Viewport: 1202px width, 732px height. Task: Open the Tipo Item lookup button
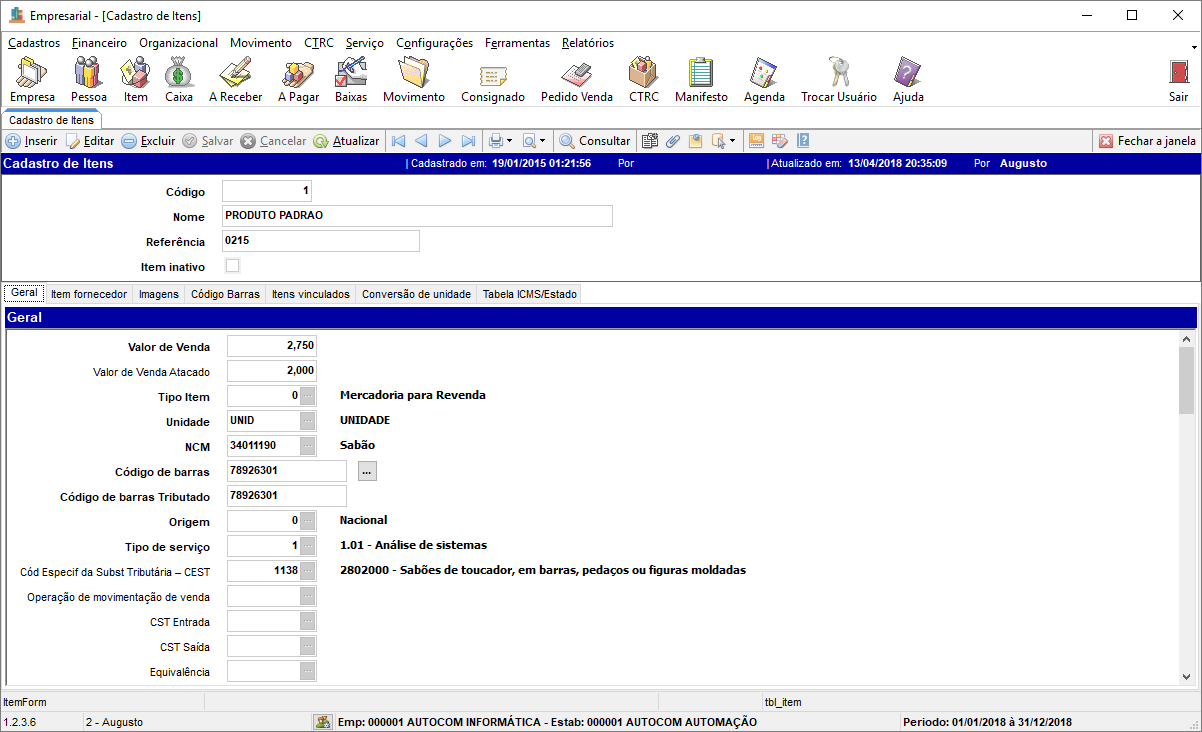pyautogui.click(x=308, y=396)
